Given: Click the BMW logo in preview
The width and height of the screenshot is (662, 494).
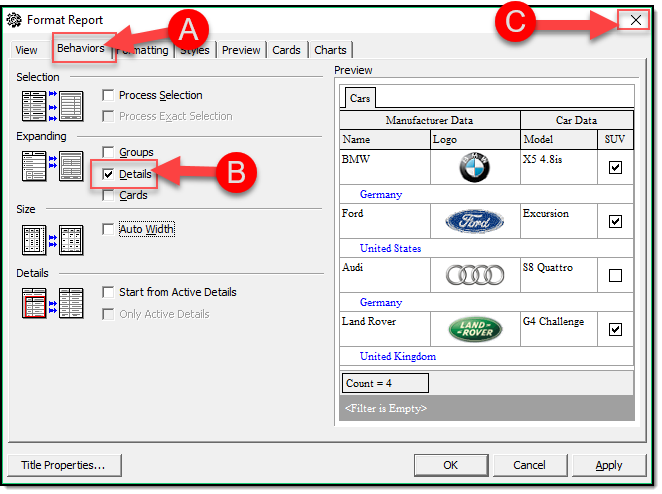Looking at the screenshot, I should pos(475,168).
